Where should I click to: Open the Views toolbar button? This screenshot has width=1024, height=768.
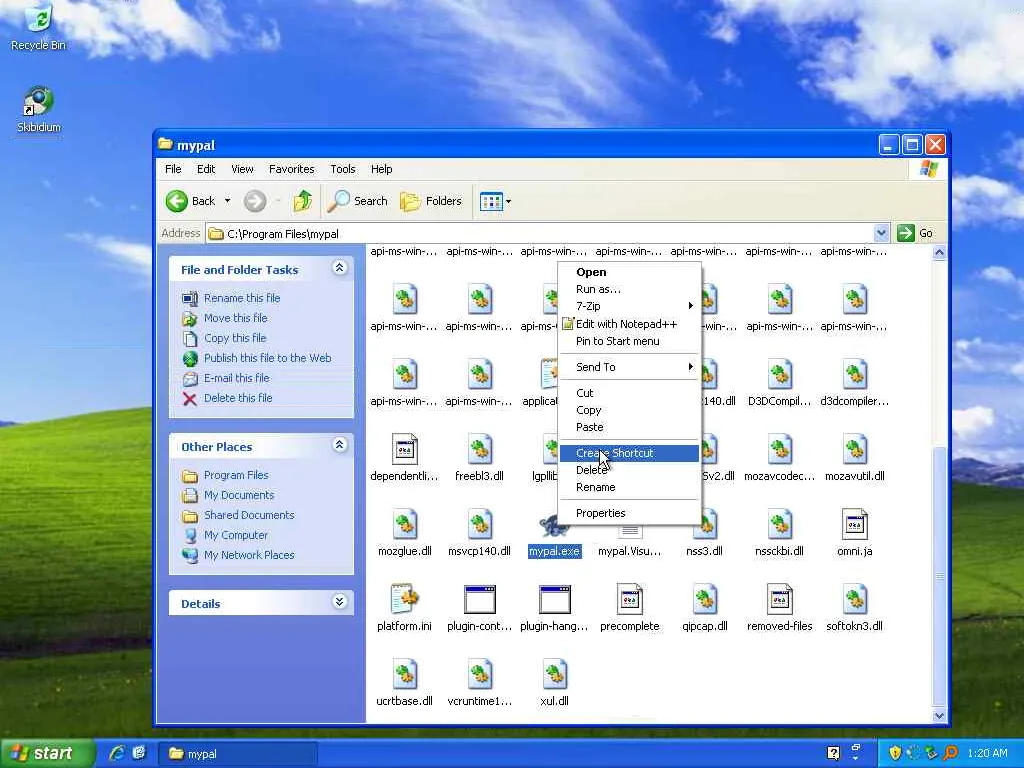491,201
